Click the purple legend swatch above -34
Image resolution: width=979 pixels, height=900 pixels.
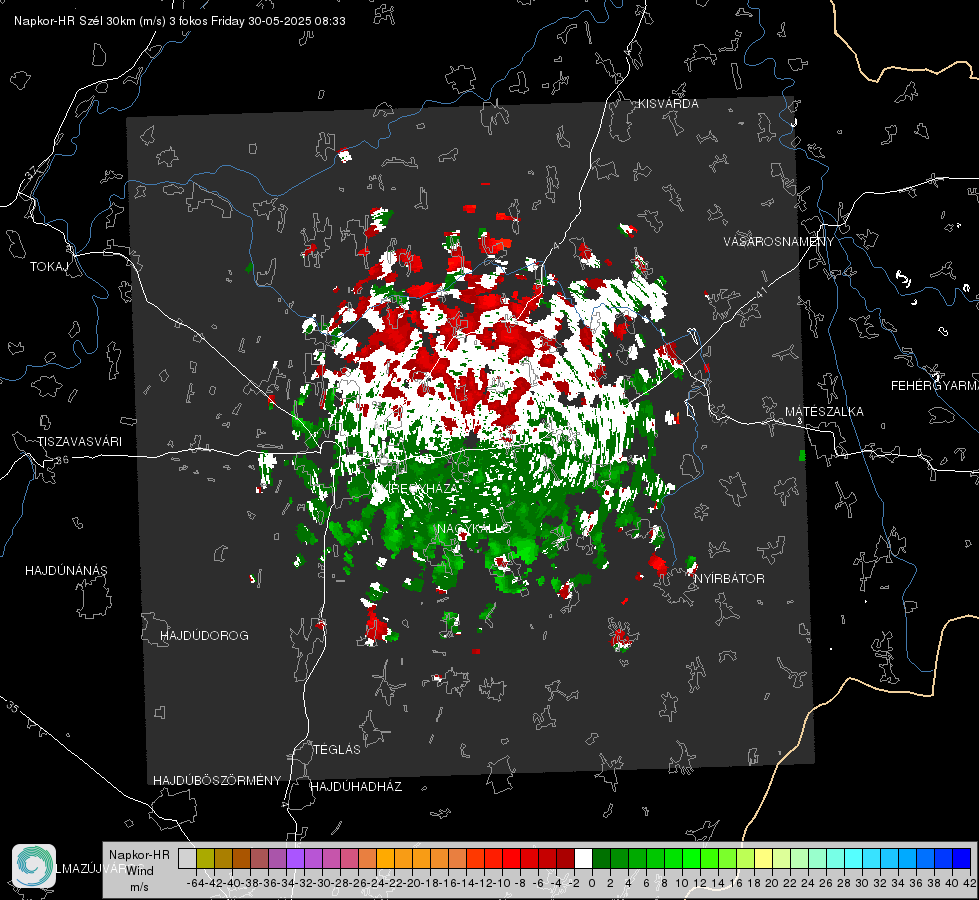click(295, 858)
